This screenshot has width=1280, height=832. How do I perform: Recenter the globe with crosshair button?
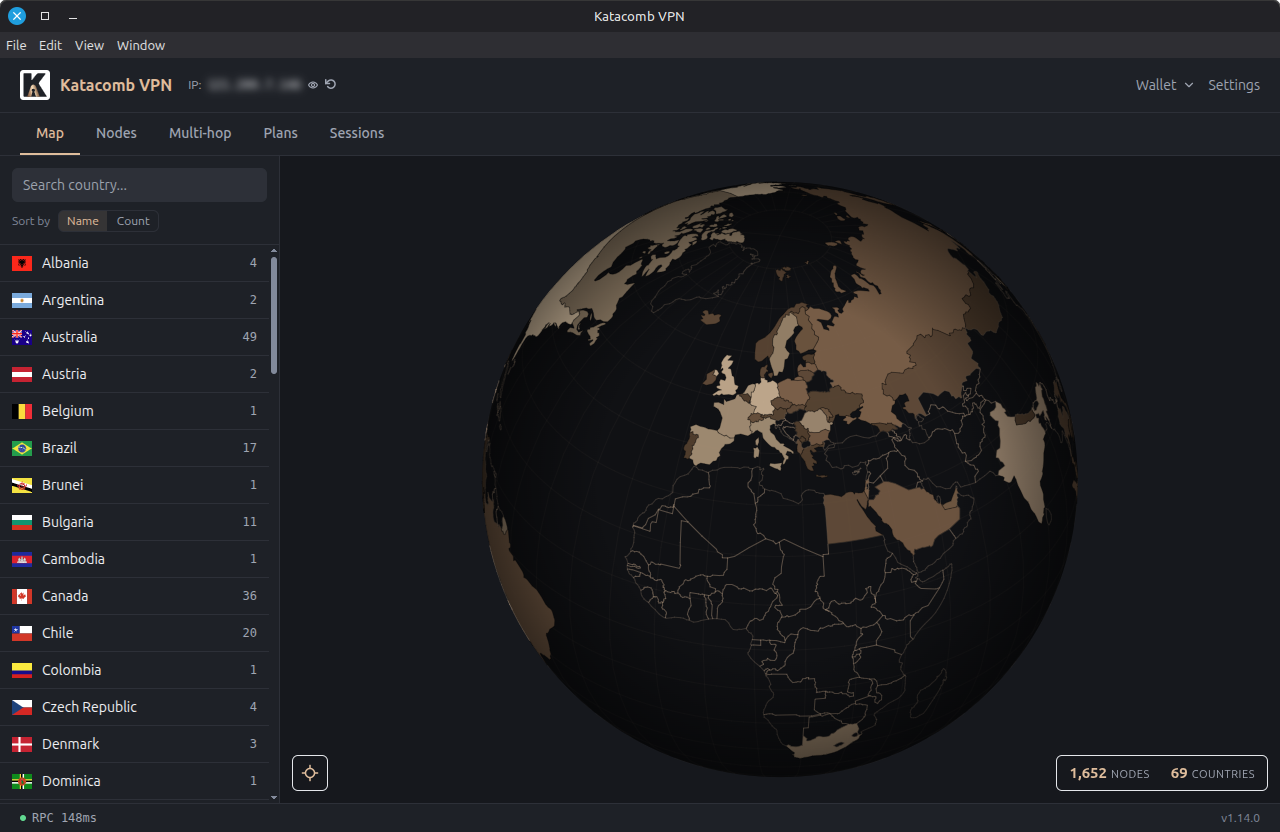(x=310, y=773)
